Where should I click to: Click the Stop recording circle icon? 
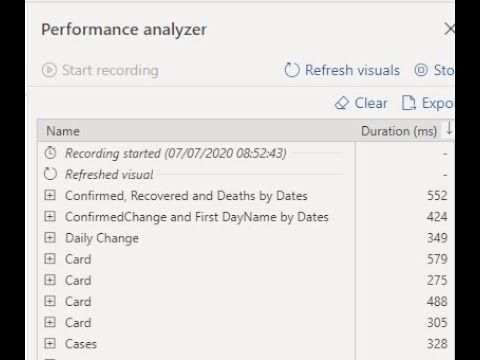tap(421, 70)
